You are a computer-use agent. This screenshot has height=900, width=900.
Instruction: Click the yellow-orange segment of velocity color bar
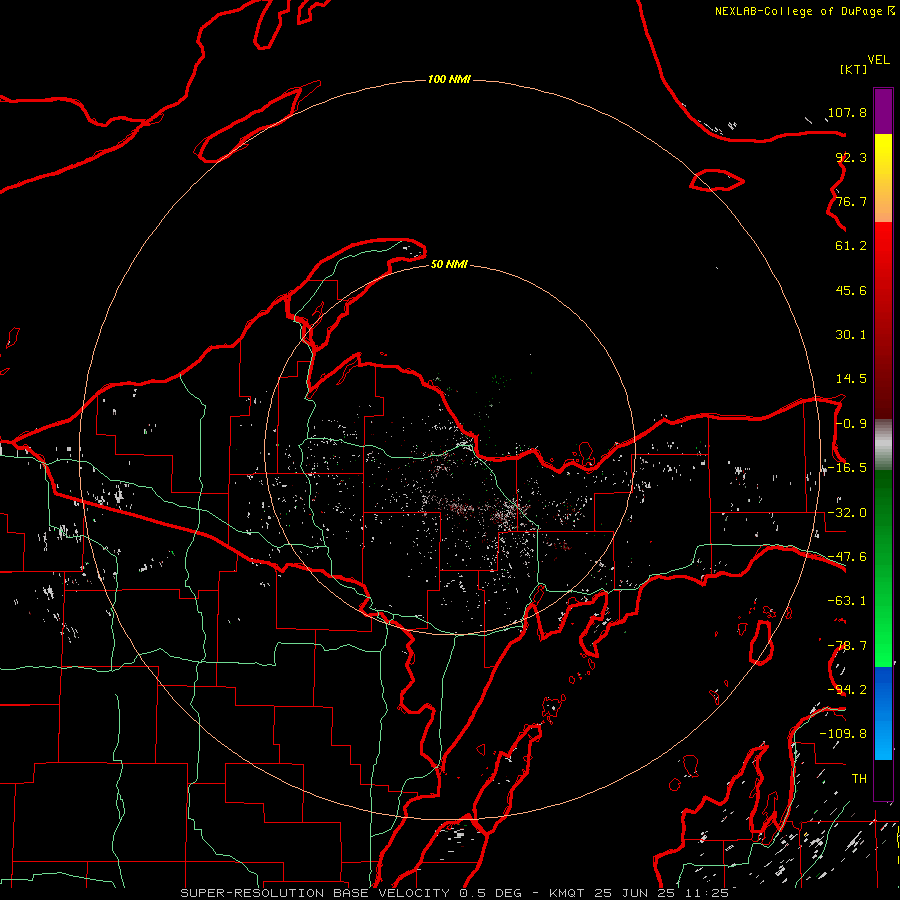883,178
